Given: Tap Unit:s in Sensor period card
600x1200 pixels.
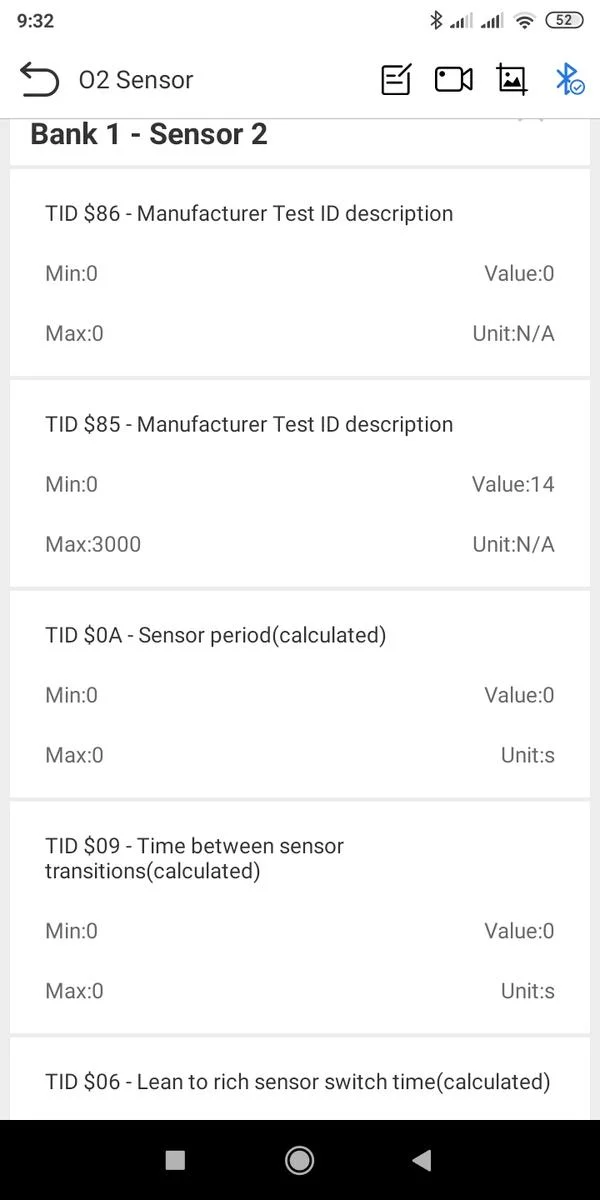Looking at the screenshot, I should click(527, 755).
